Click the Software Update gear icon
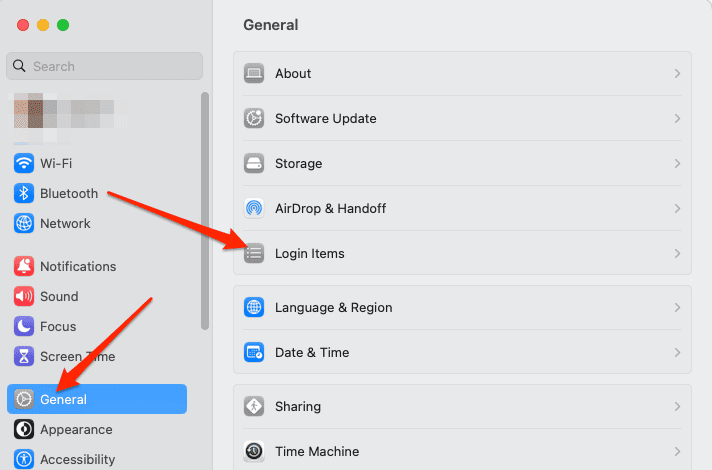Image resolution: width=712 pixels, height=470 pixels. tap(254, 118)
